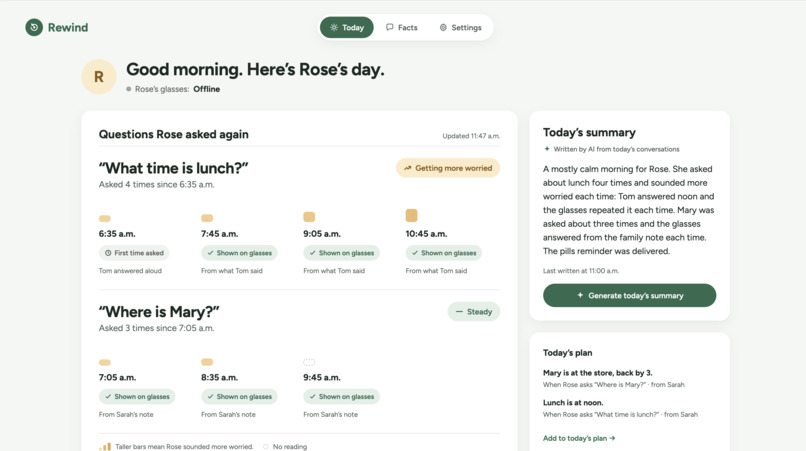Select the 7:45 a.m. worry bar

[207, 218]
